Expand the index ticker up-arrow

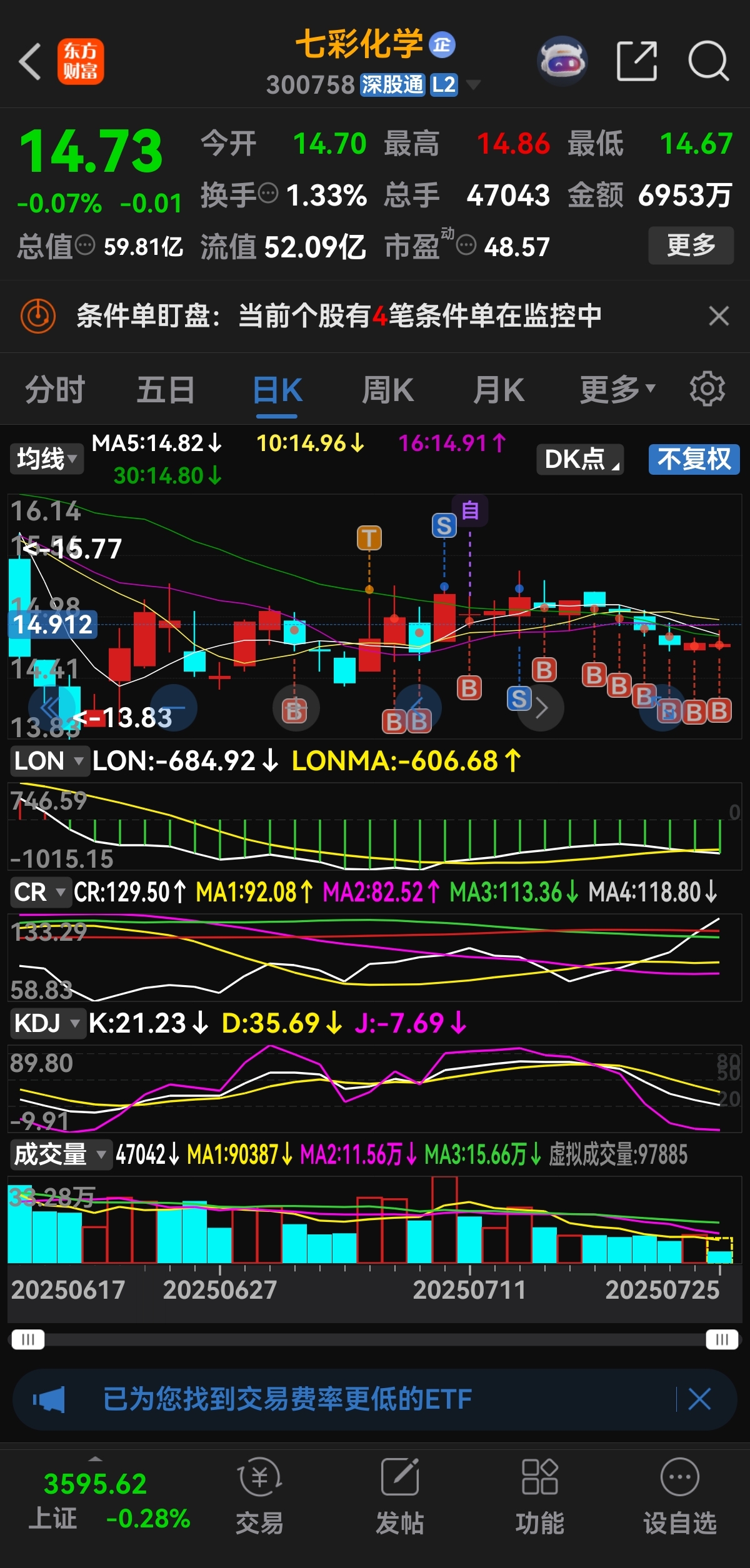(x=95, y=1459)
